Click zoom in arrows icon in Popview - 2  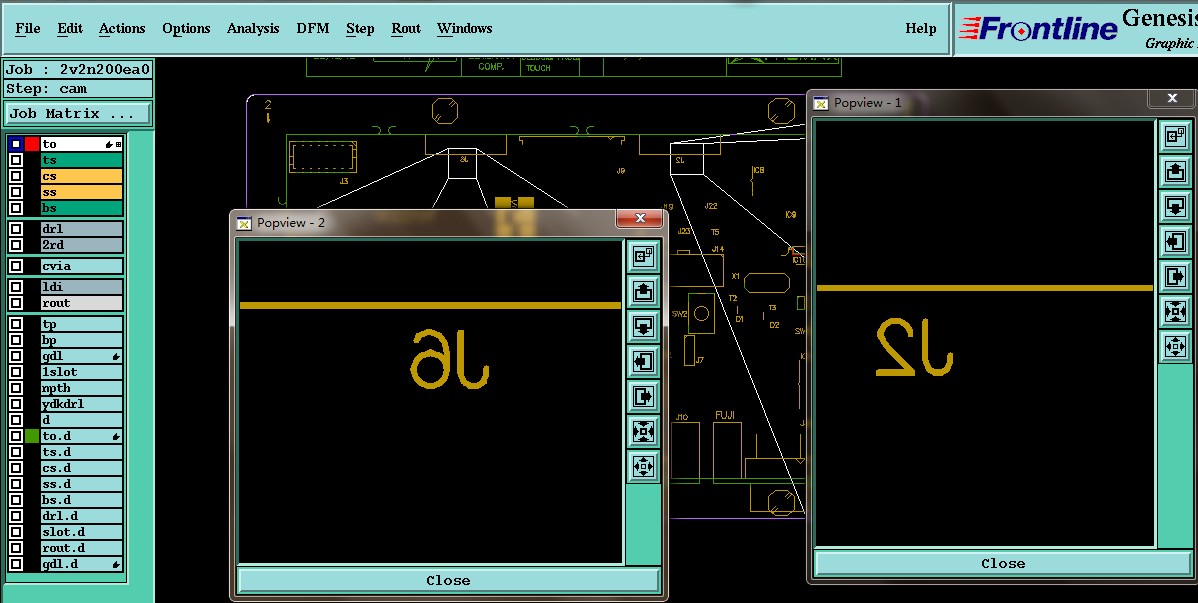[x=643, y=431]
